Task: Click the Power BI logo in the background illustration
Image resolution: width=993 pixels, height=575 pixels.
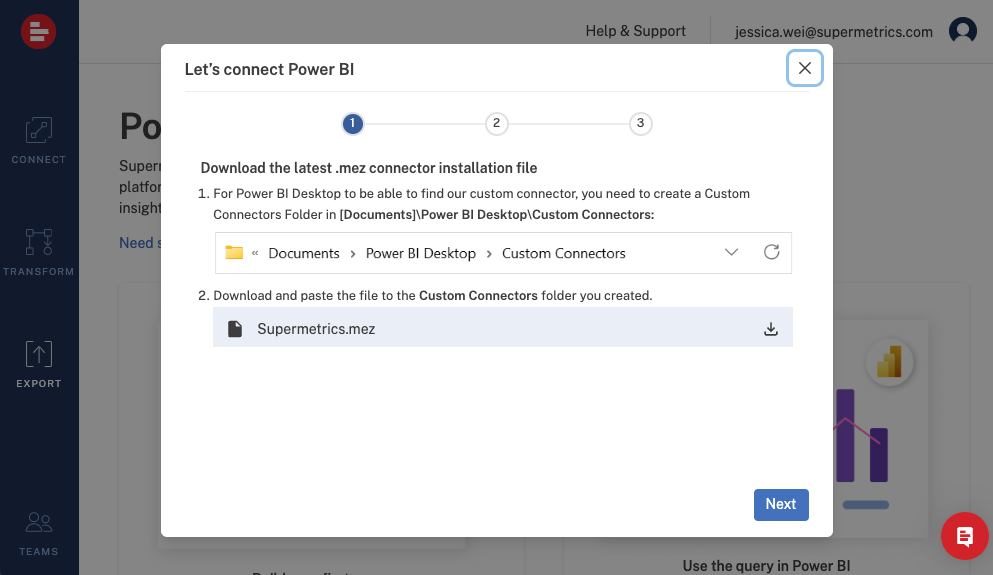Action: pos(889,362)
